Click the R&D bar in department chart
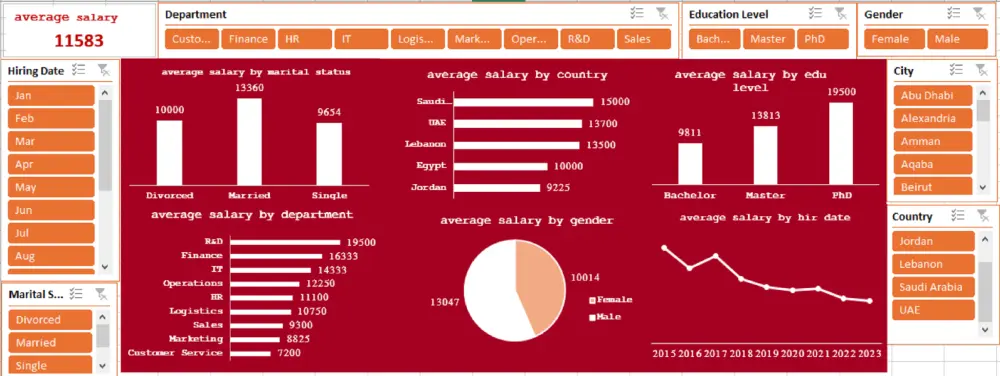 285,242
